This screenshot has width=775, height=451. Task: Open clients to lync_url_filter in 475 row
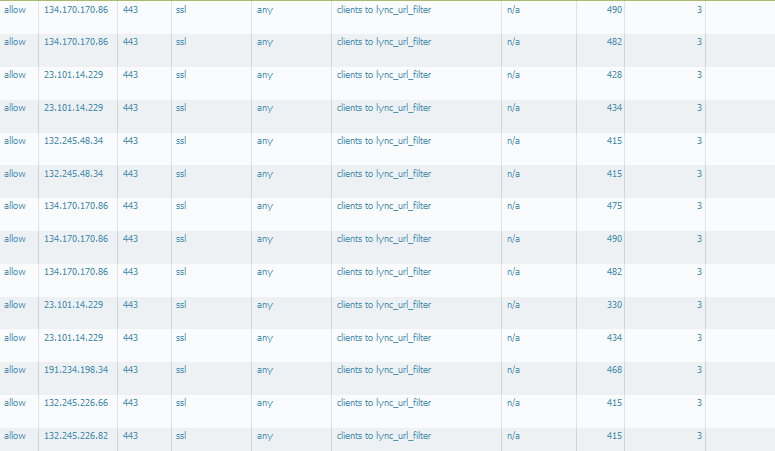click(384, 206)
